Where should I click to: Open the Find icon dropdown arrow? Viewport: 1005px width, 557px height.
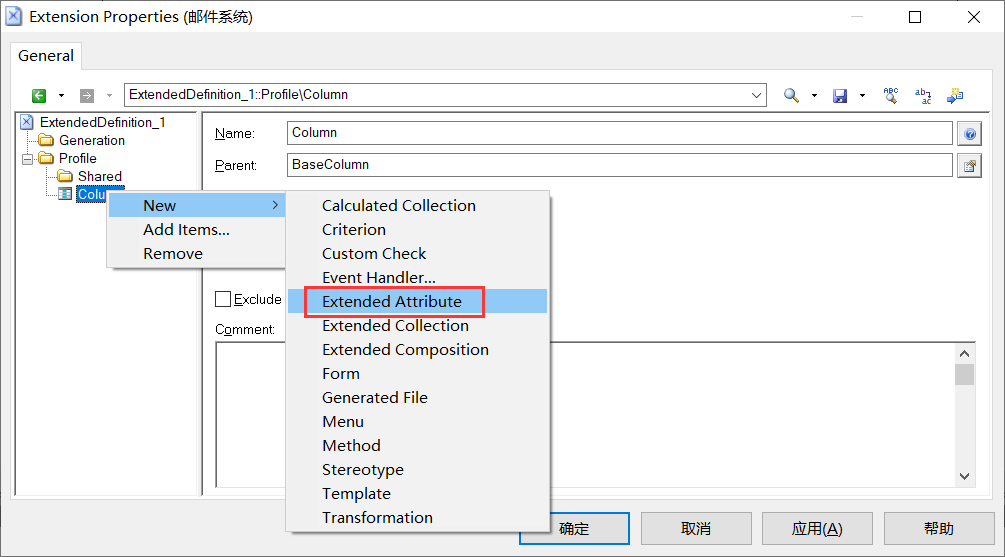click(x=814, y=96)
